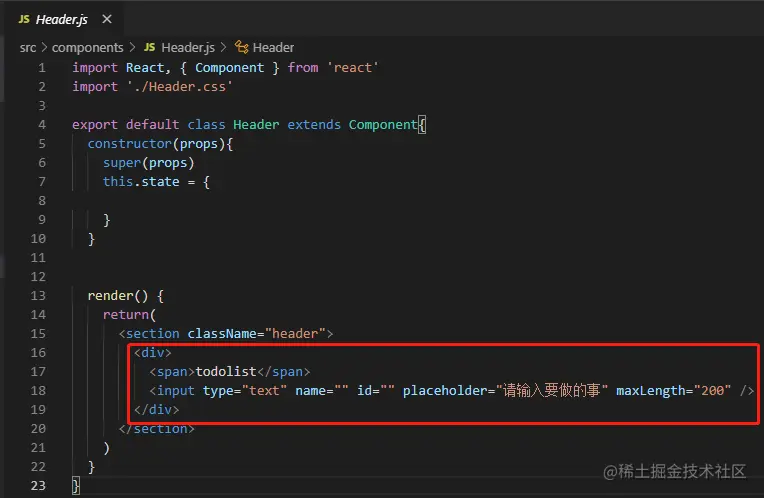This screenshot has height=498, width=764.
Task: Select the Header.js editor tab
Action: point(65,19)
